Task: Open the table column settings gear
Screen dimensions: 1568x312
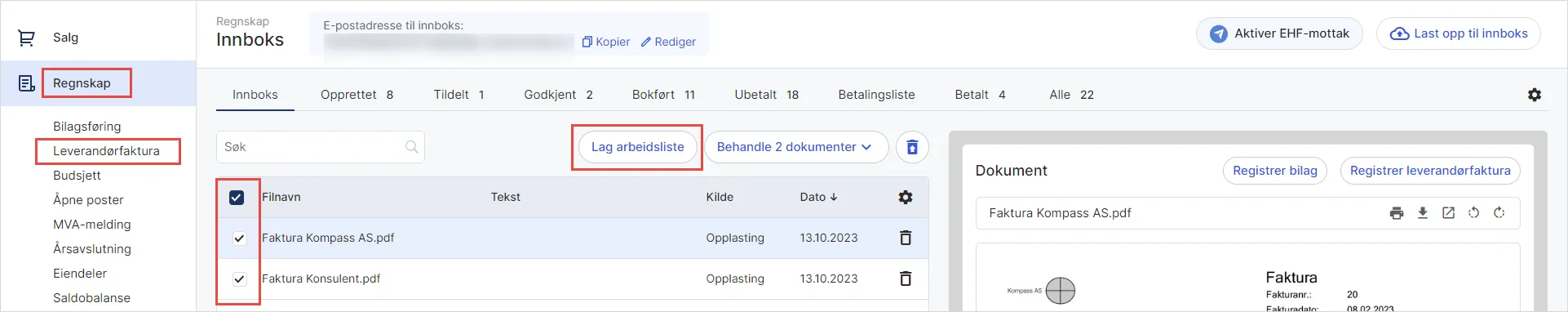Action: pos(906,197)
